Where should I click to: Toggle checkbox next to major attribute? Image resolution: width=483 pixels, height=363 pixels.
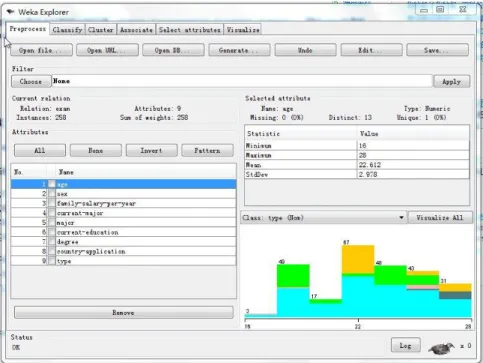[52, 223]
